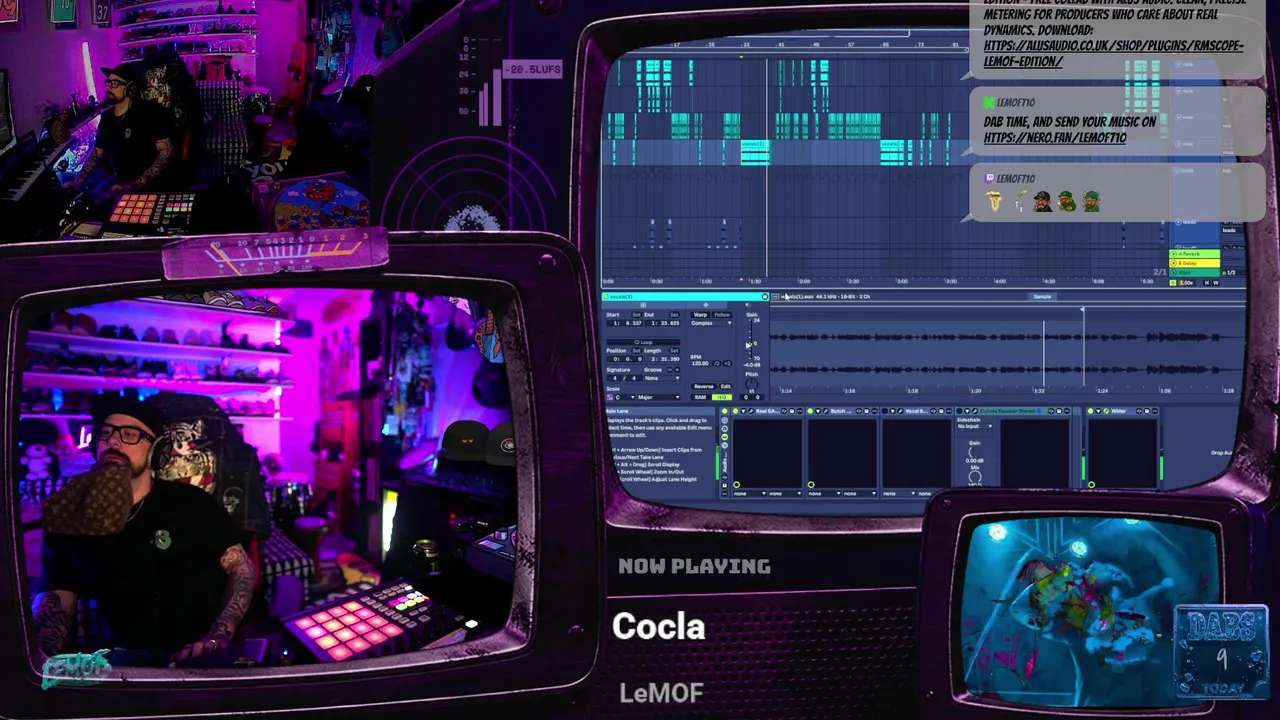The height and width of the screenshot is (720, 1280).
Task: Click the Wider device hot-swap icon
Action: (x=1139, y=411)
